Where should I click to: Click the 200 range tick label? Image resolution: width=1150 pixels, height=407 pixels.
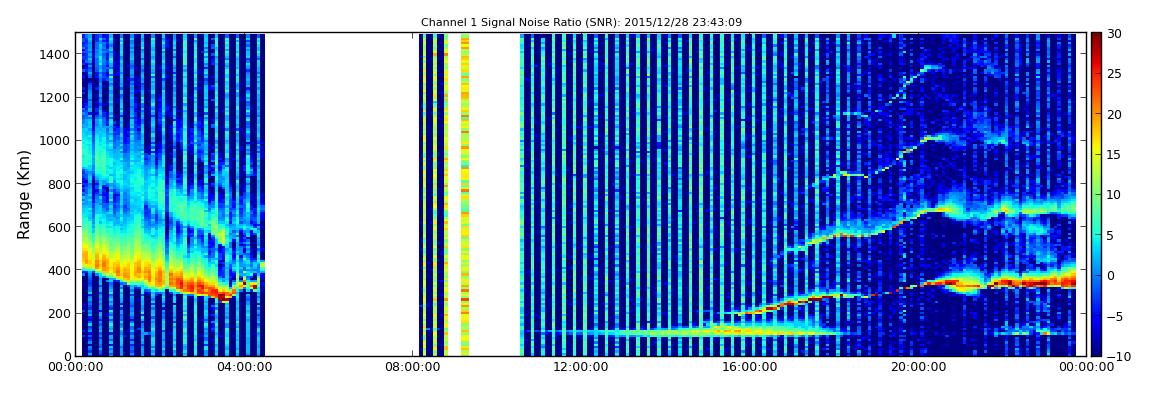(60, 314)
